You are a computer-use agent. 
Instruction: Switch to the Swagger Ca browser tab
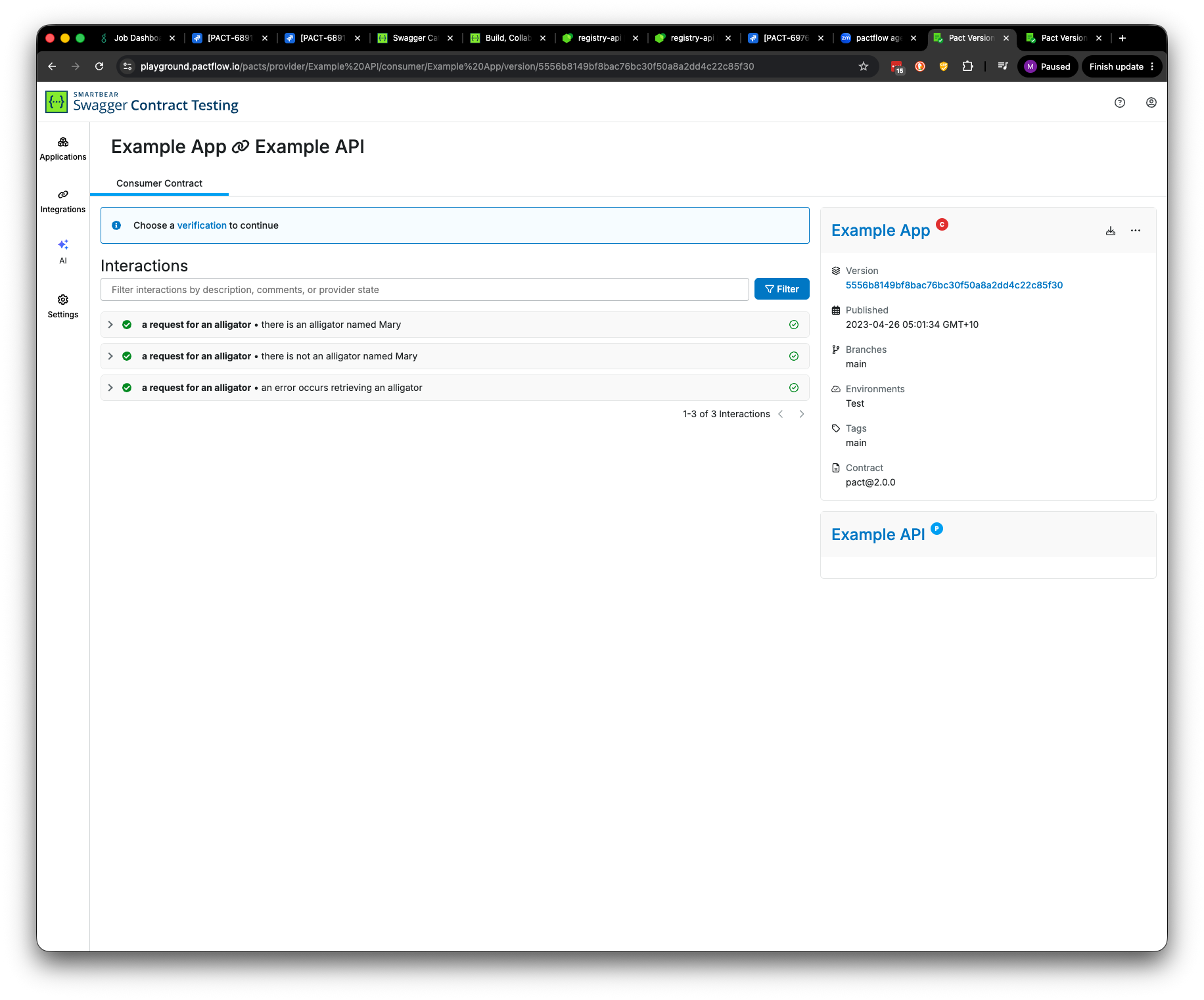click(415, 38)
